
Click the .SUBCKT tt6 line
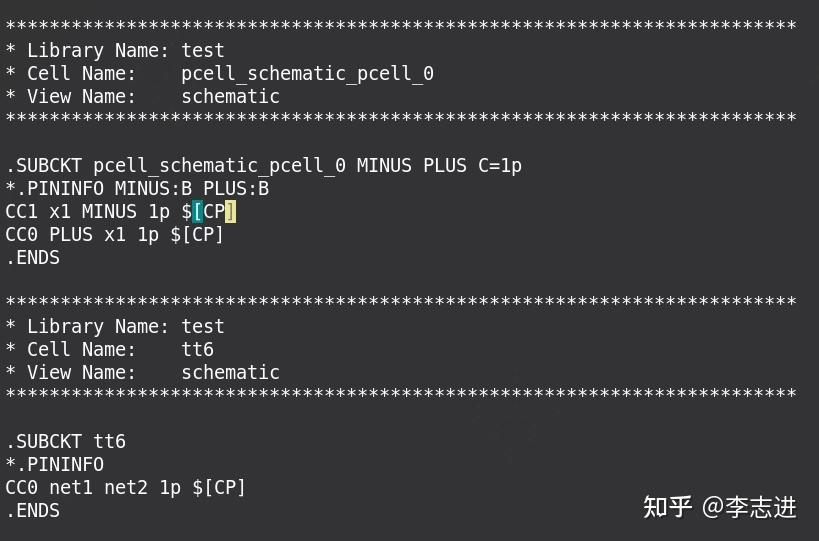click(x=66, y=441)
